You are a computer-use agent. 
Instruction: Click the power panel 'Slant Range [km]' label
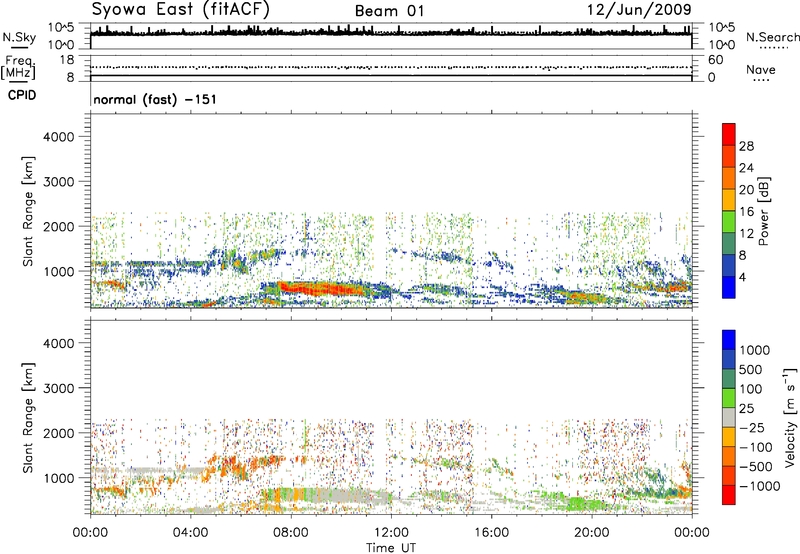(29, 211)
